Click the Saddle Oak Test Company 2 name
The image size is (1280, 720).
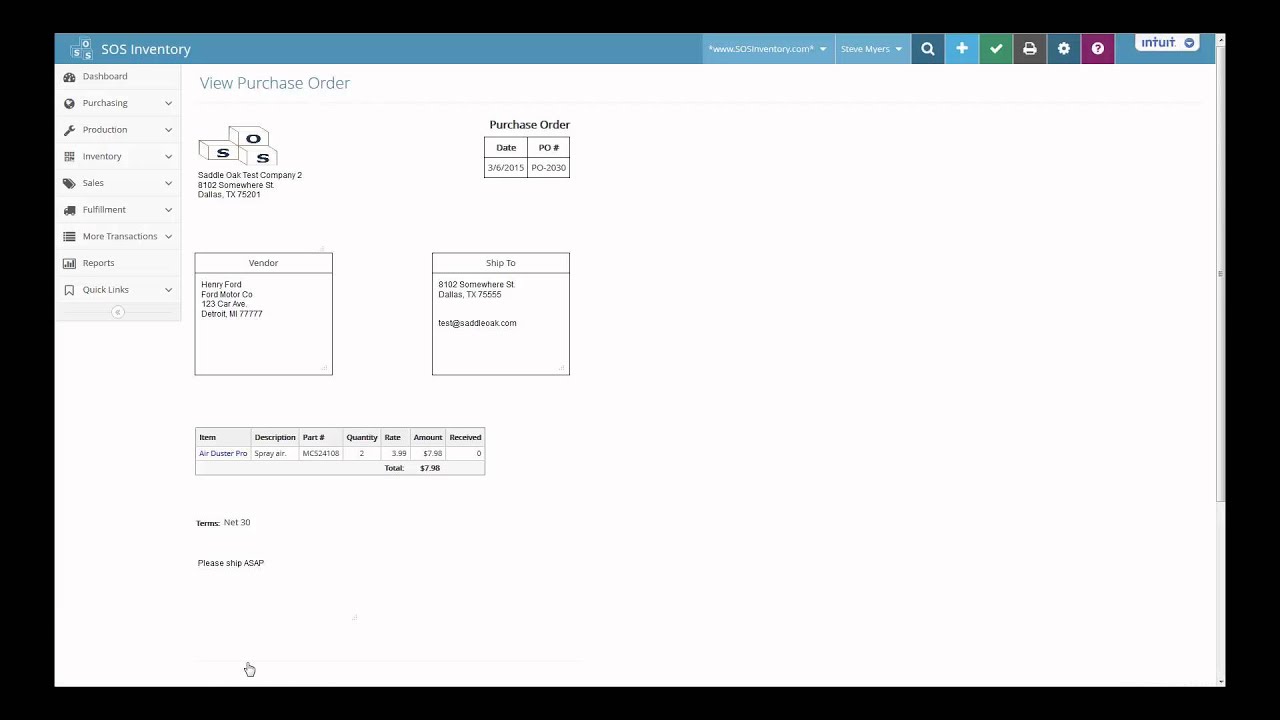[250, 176]
